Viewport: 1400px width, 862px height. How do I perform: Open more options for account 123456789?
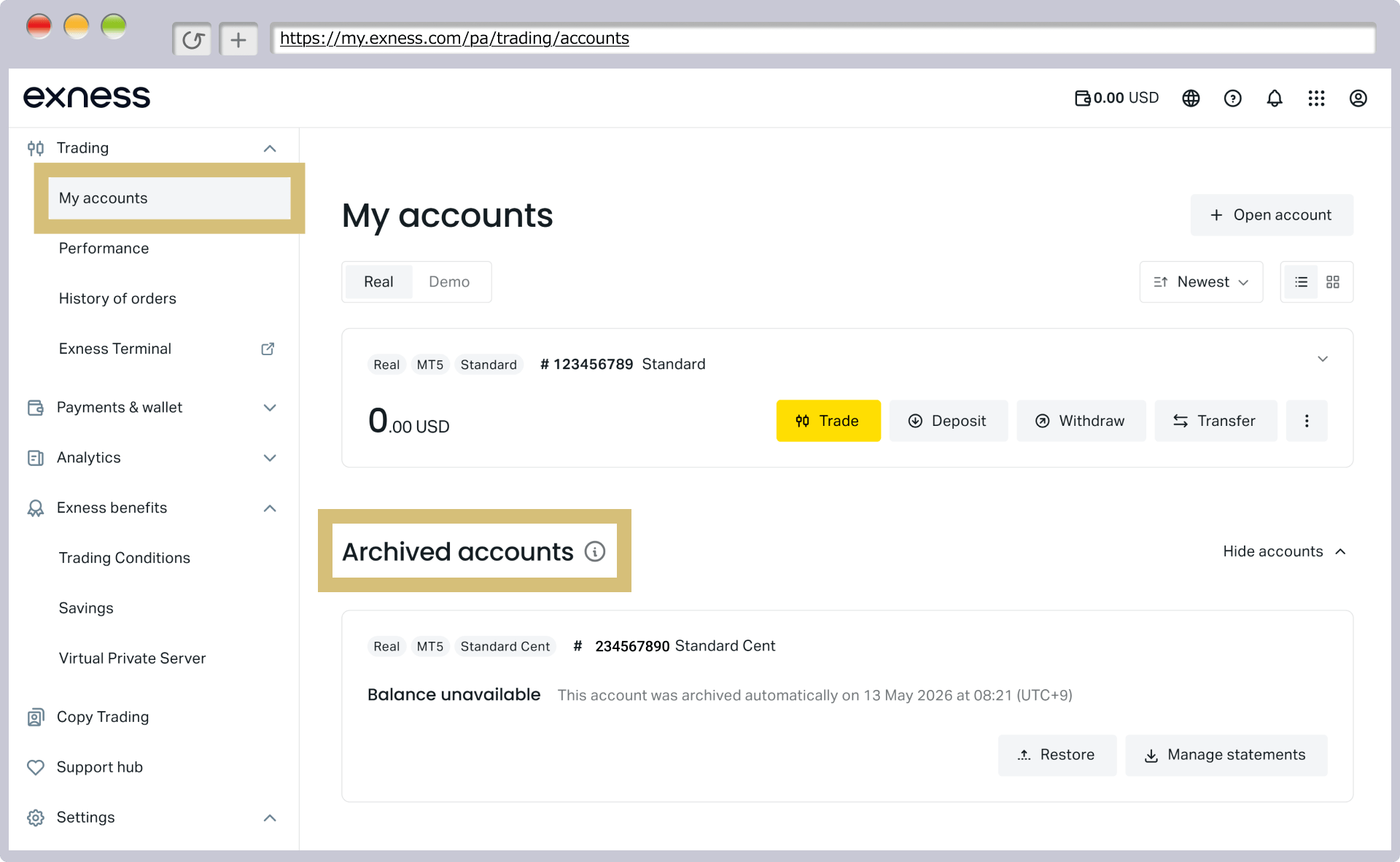[x=1307, y=421]
